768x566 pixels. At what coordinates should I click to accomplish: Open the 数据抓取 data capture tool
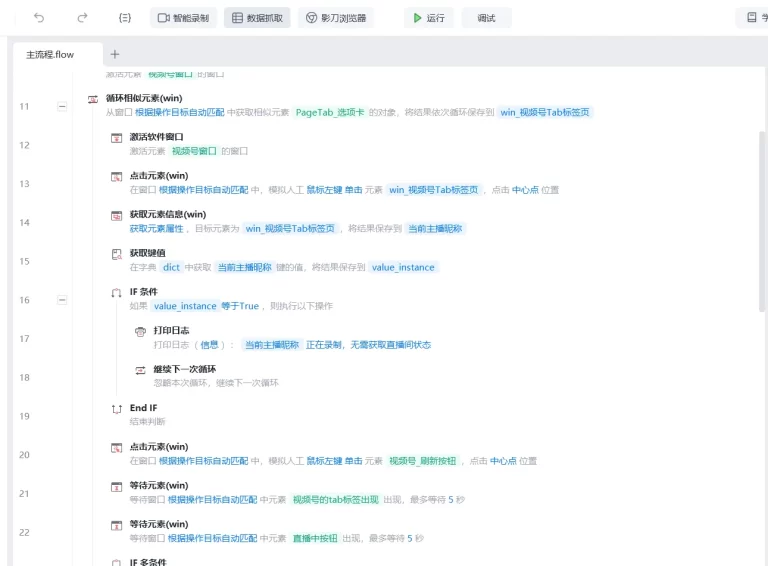tap(257, 18)
